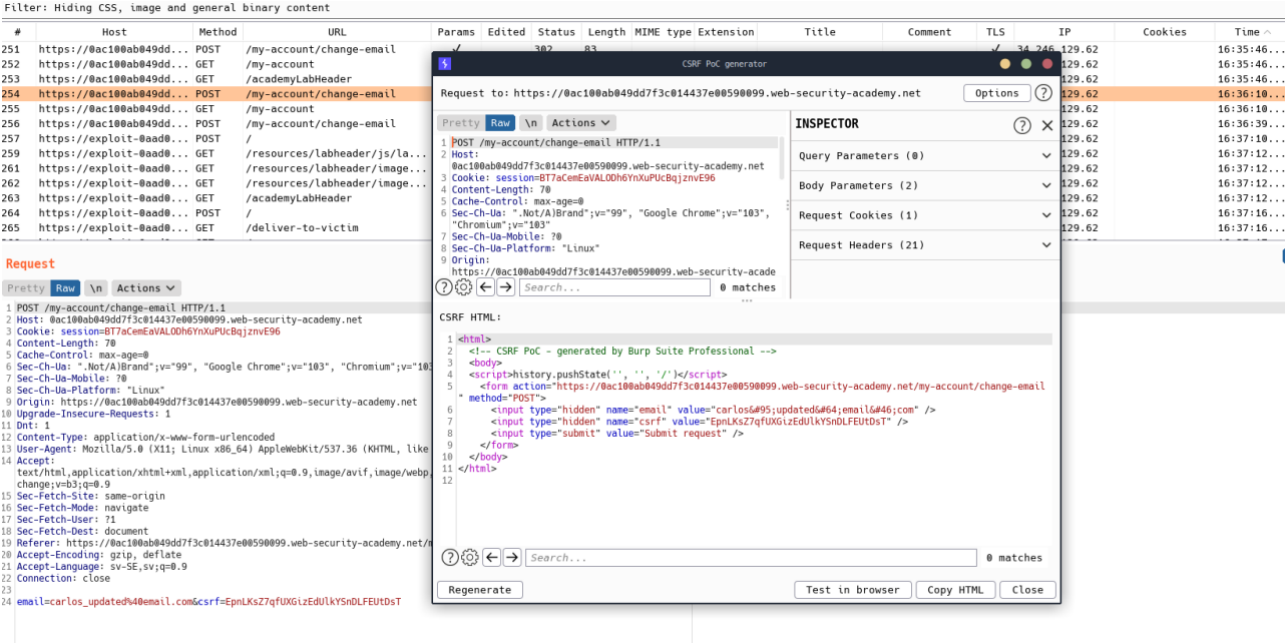This screenshot has height=643, width=1286.
Task: Expand Query Parameters (0) section
Action: click(925, 156)
